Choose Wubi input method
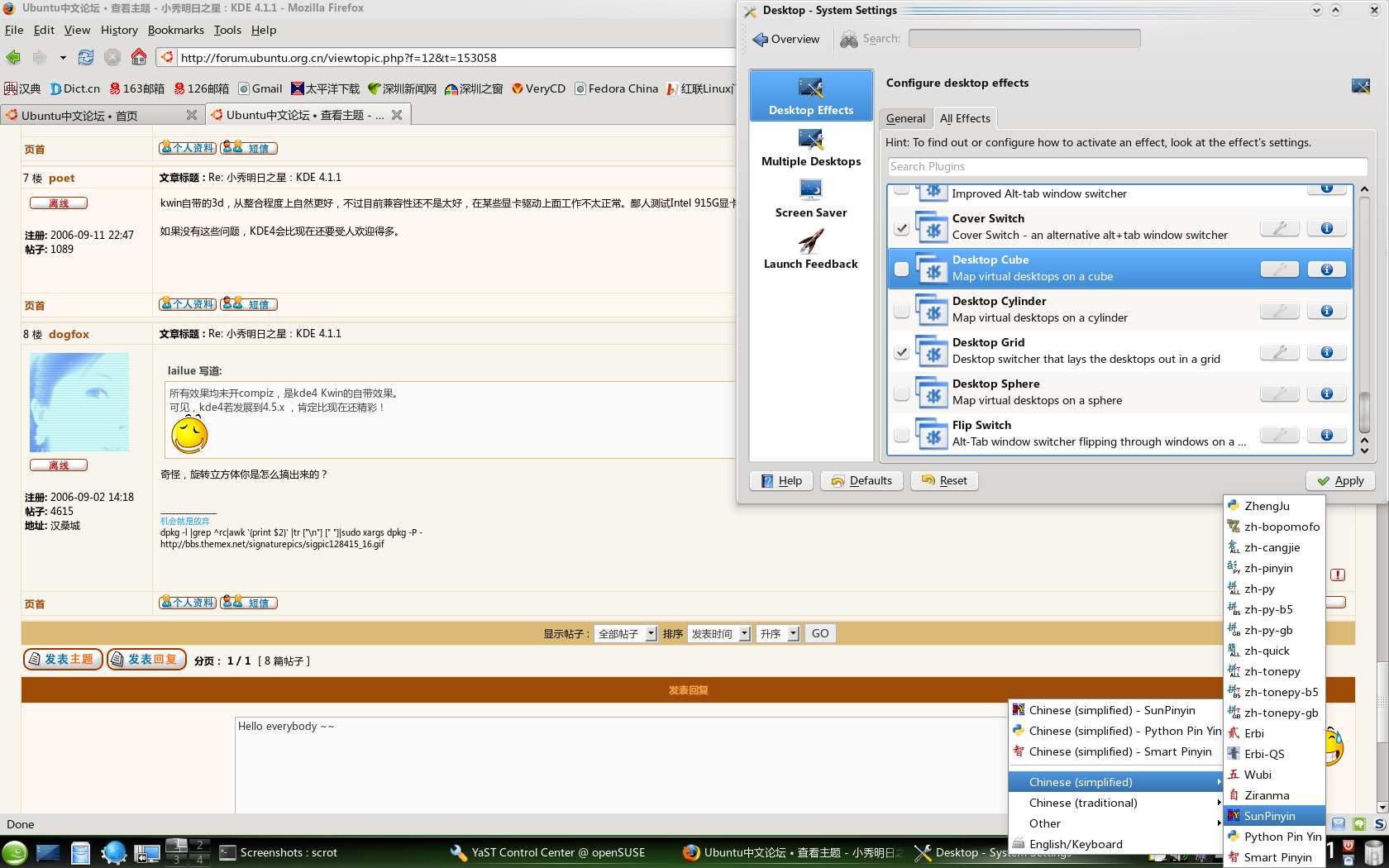Image resolution: width=1389 pixels, height=868 pixels. click(1274, 775)
